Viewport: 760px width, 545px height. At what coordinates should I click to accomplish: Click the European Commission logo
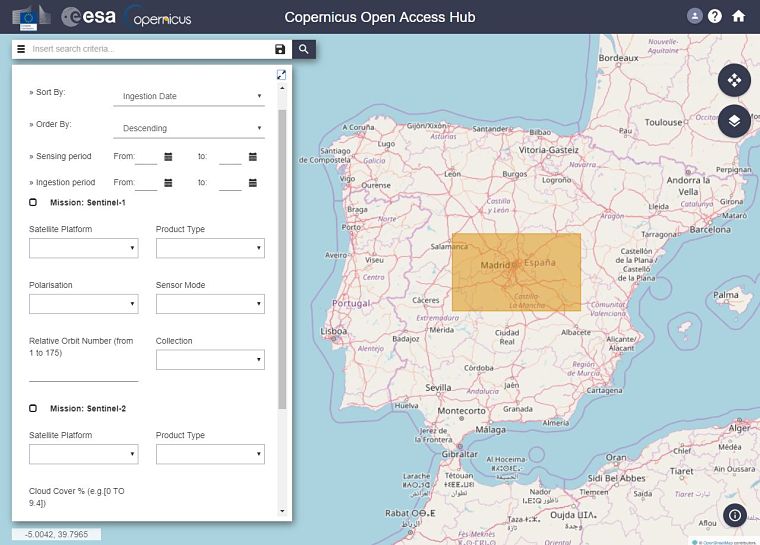tap(31, 17)
